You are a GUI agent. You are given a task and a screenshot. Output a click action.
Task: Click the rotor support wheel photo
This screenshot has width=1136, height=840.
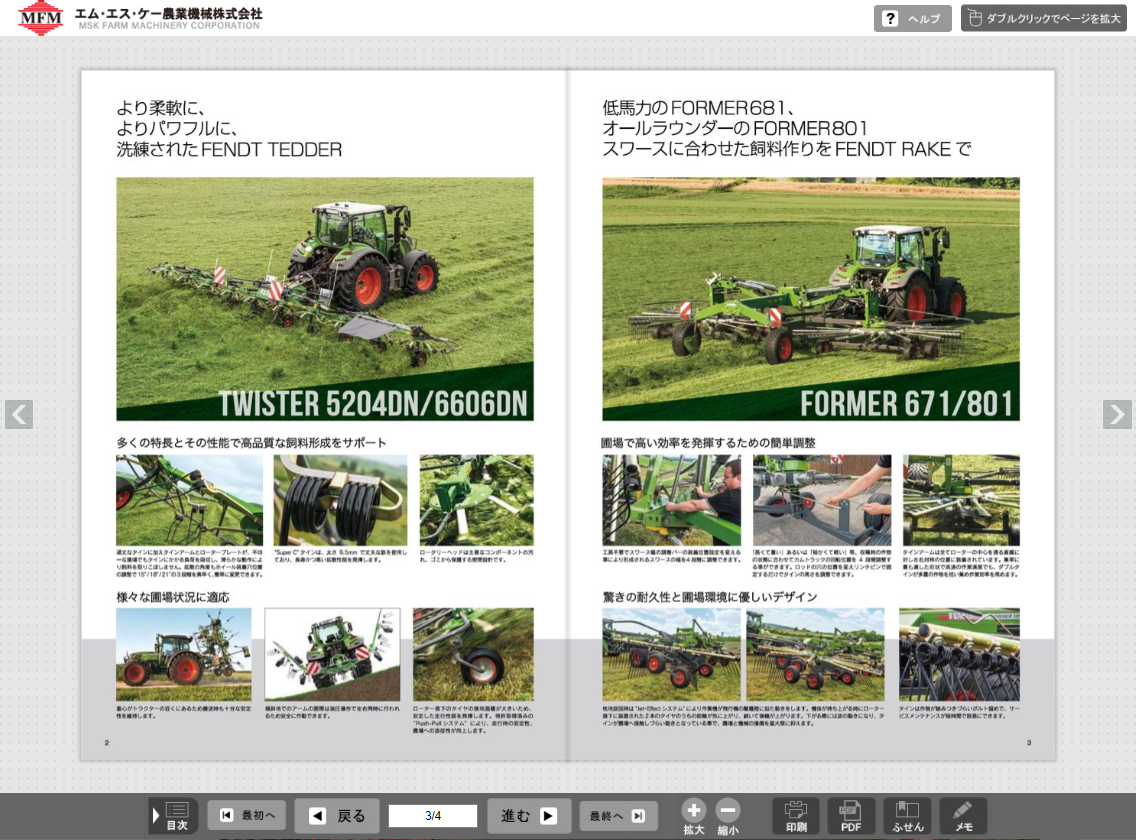tap(473, 654)
